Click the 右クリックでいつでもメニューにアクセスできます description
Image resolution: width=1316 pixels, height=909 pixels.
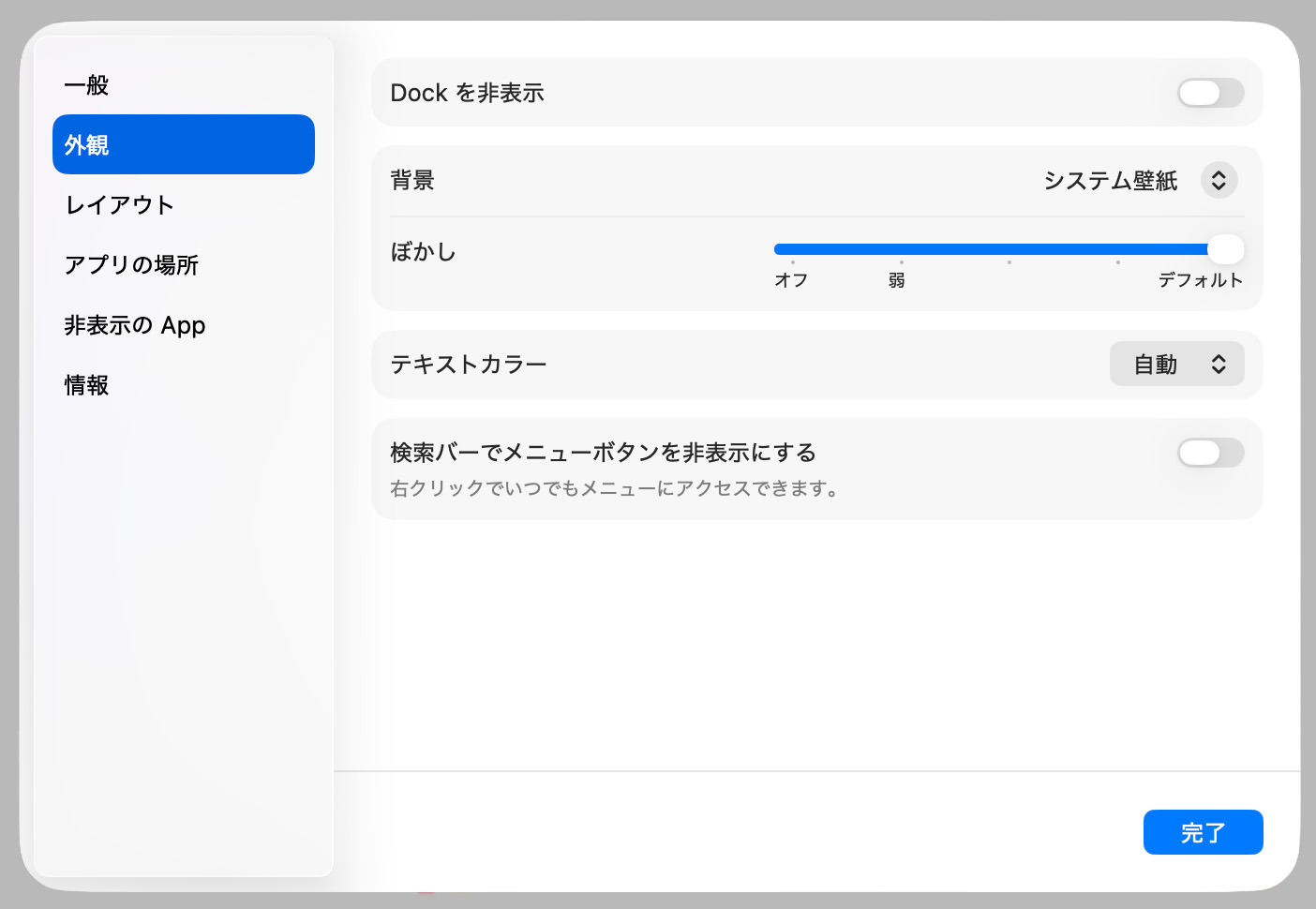(x=614, y=488)
